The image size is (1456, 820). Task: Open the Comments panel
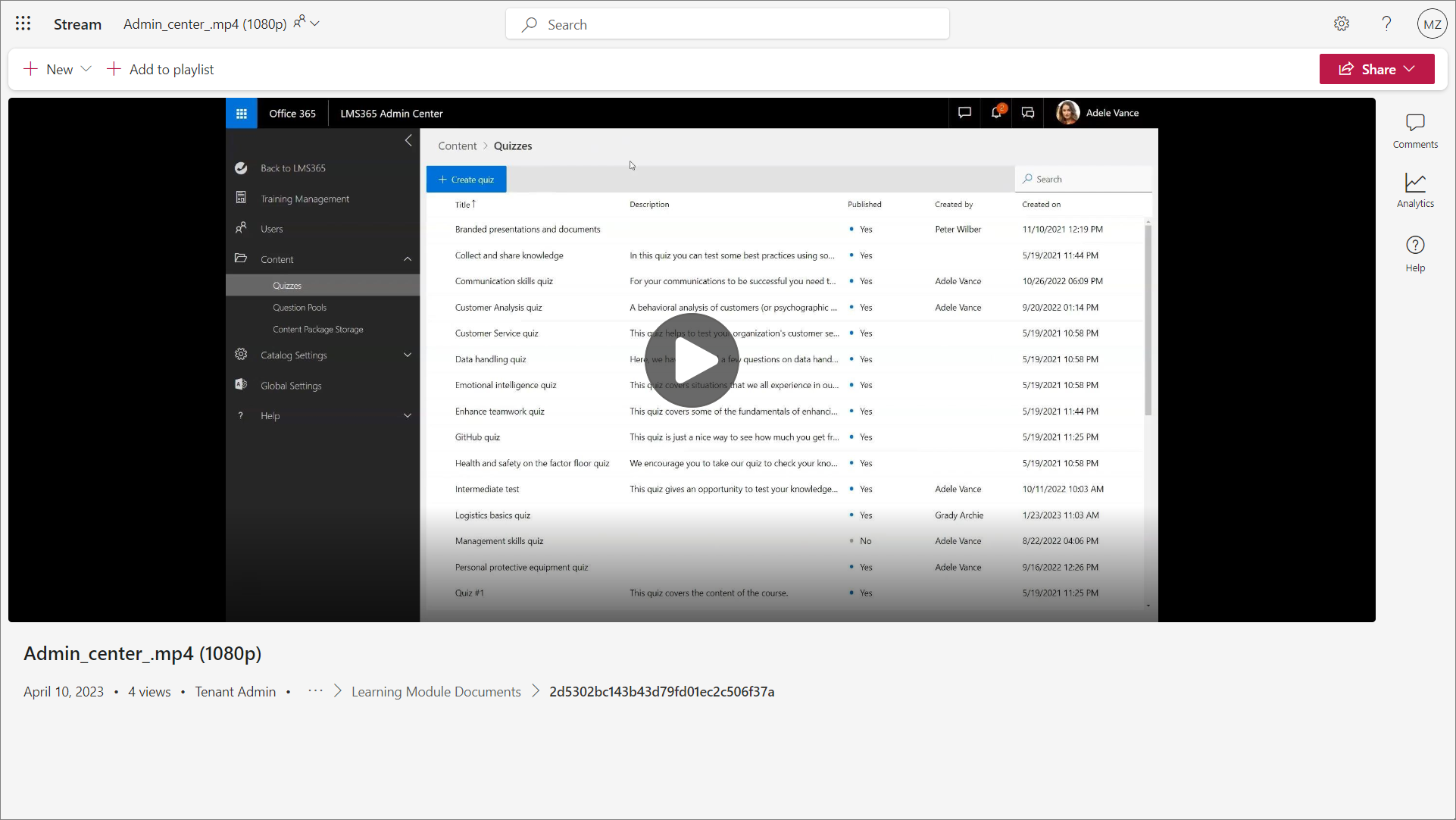click(x=1414, y=131)
